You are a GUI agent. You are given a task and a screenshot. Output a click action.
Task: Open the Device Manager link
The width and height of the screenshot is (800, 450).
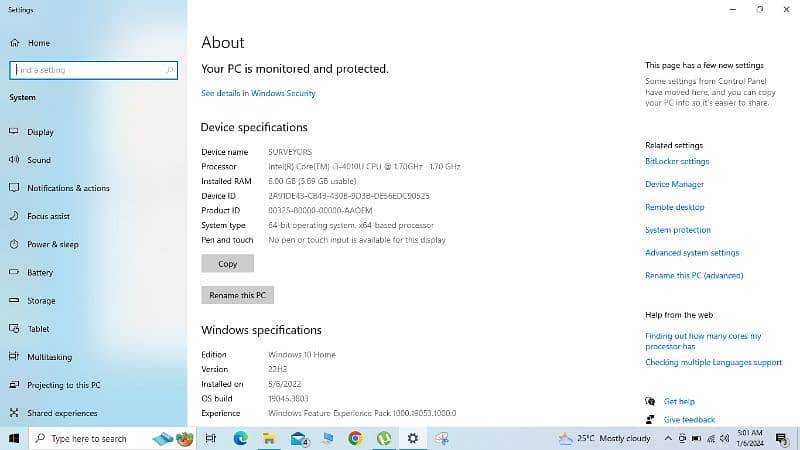(674, 184)
